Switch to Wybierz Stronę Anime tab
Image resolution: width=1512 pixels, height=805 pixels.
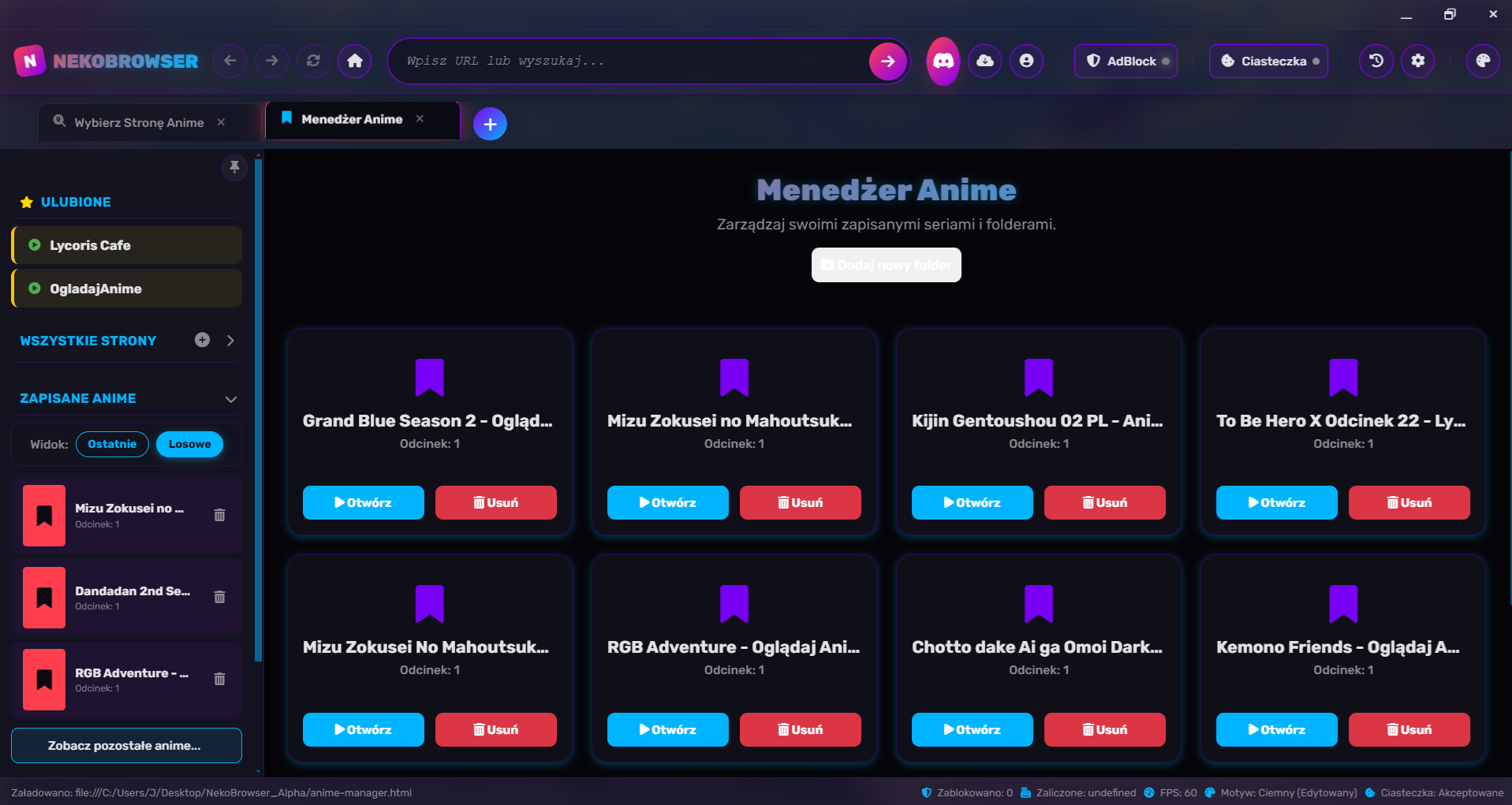tap(139, 122)
